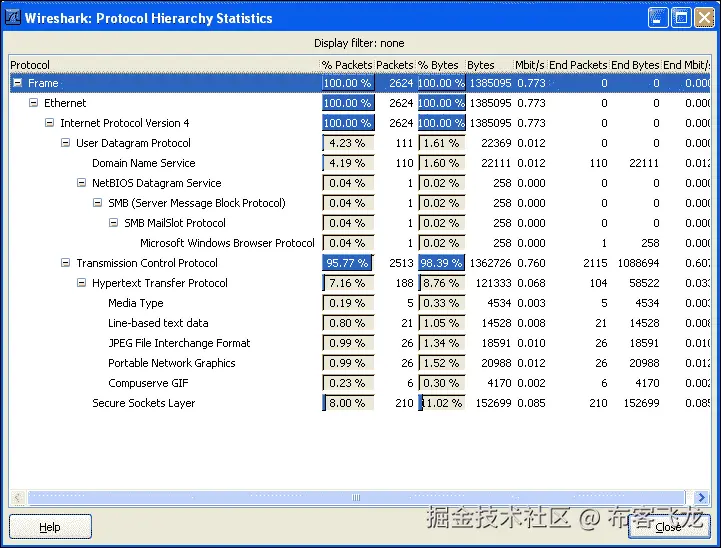Sort by End Bytes column header

click(635, 65)
